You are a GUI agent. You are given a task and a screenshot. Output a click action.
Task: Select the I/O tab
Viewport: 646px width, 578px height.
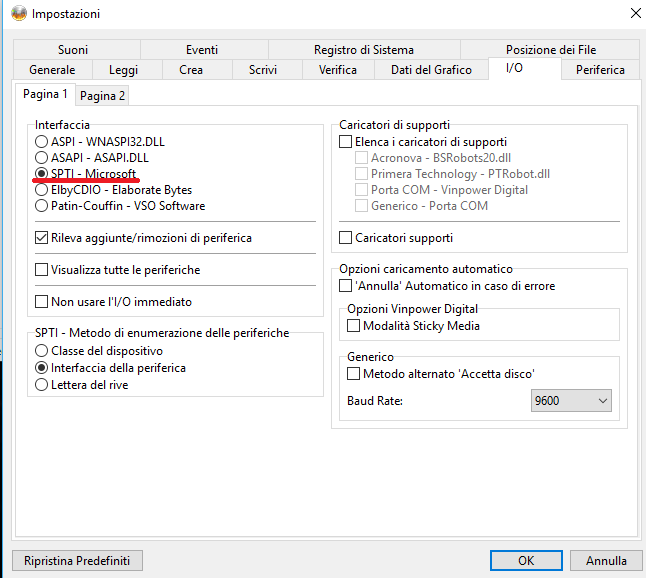point(524,68)
